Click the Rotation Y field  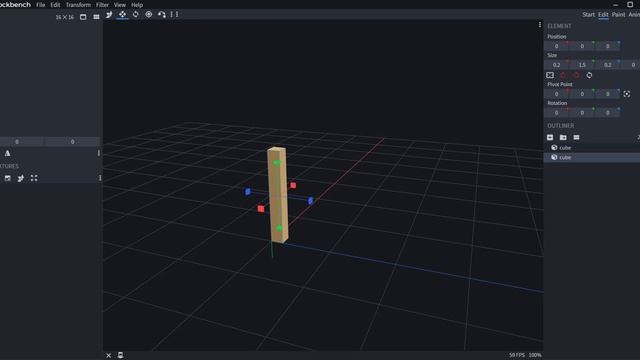pyautogui.click(x=582, y=113)
